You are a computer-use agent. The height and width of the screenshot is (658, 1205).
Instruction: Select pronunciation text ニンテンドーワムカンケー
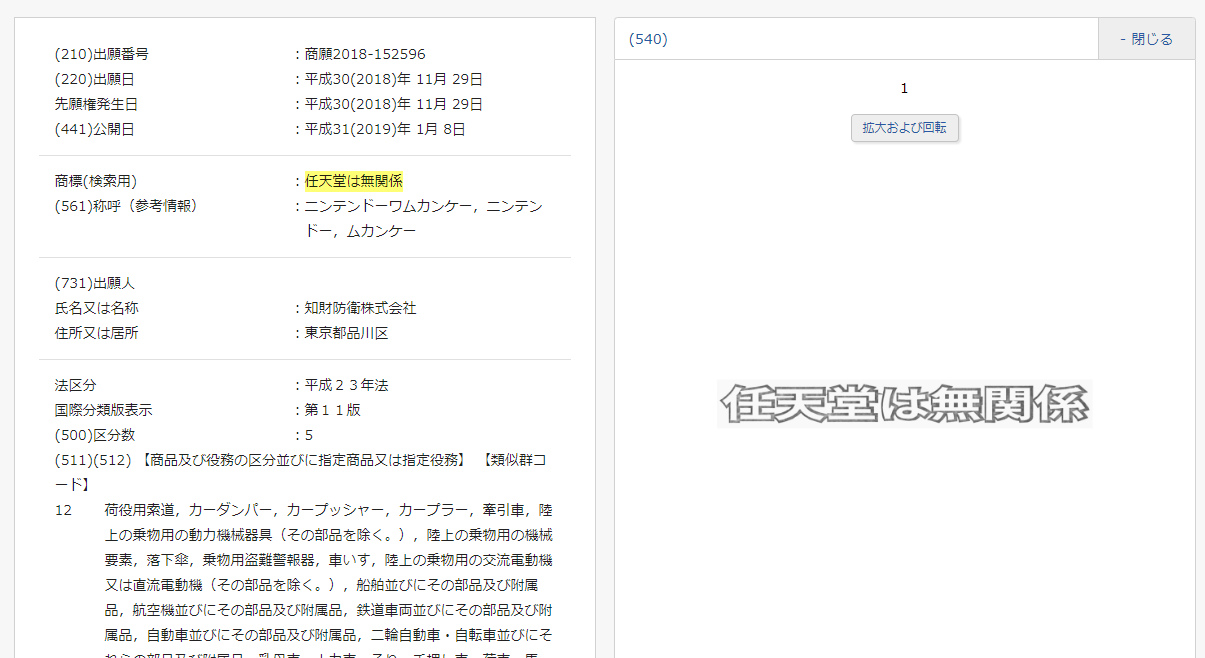click(x=388, y=206)
